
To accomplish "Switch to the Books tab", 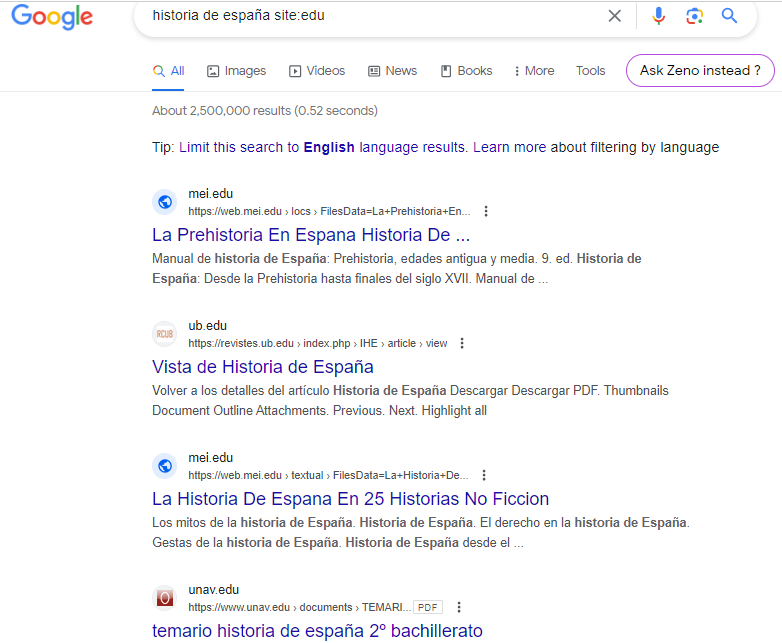I will click(466, 71).
